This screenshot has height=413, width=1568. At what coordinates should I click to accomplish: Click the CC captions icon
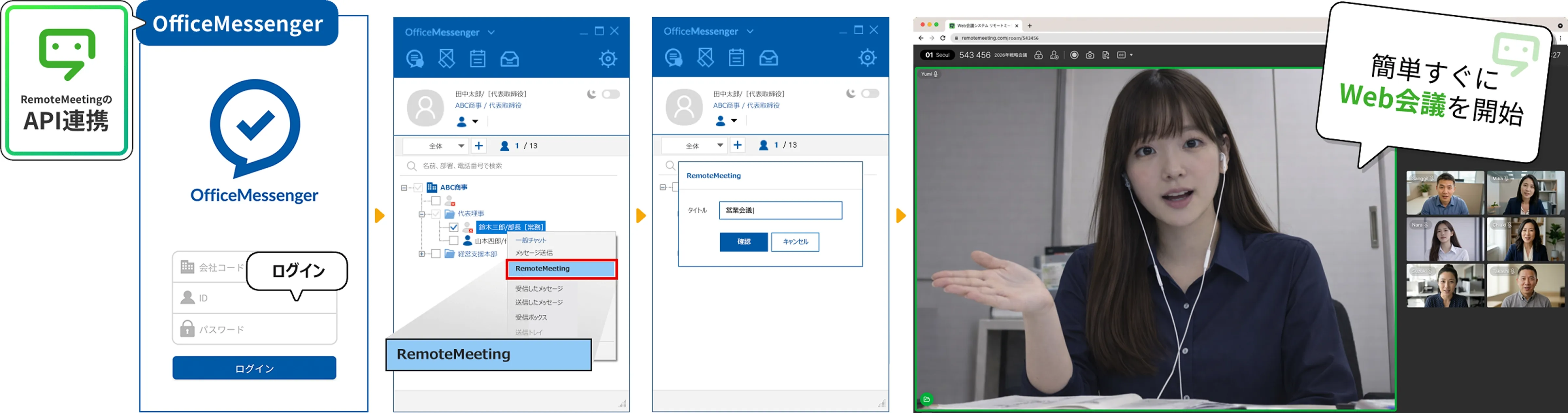(1121, 55)
